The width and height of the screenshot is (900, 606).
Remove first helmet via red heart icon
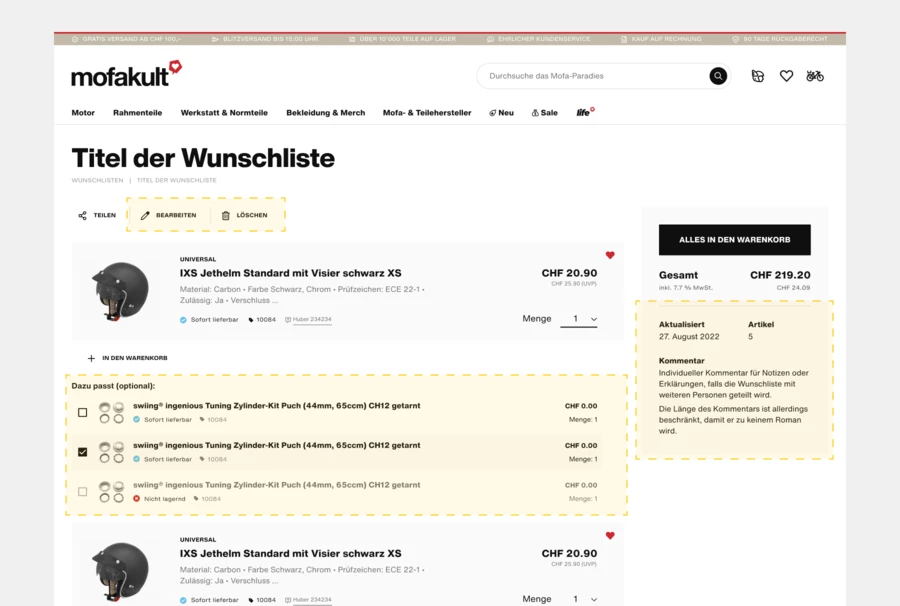[610, 255]
